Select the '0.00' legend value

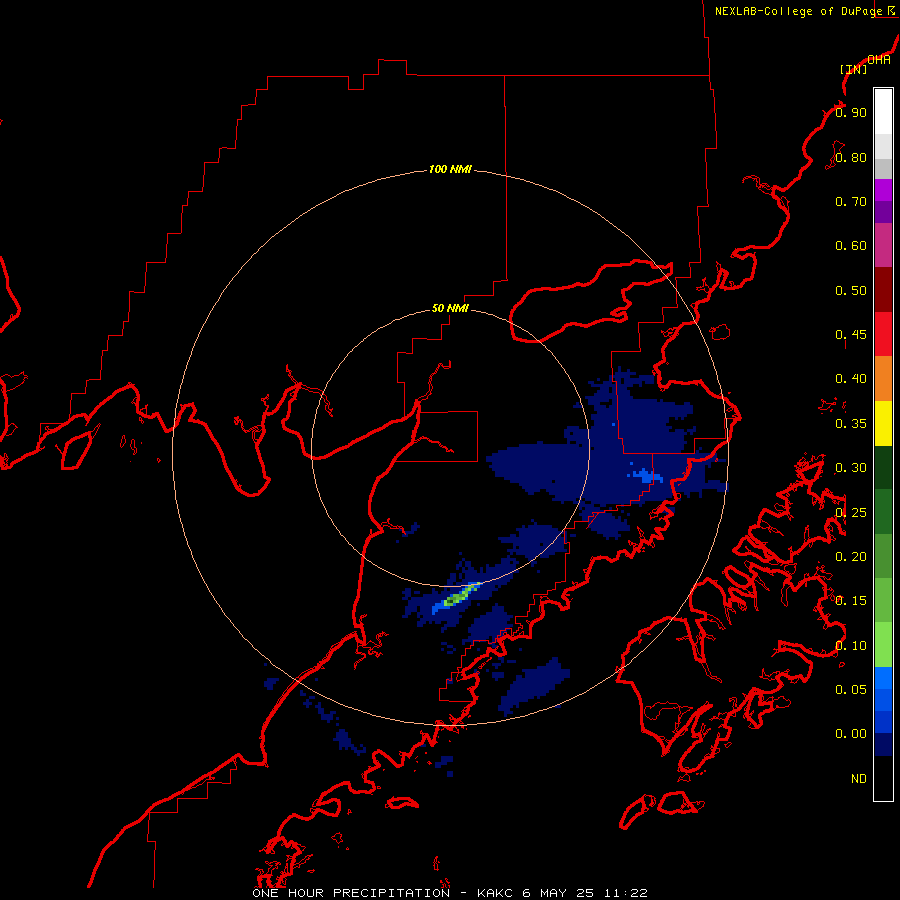(x=851, y=734)
